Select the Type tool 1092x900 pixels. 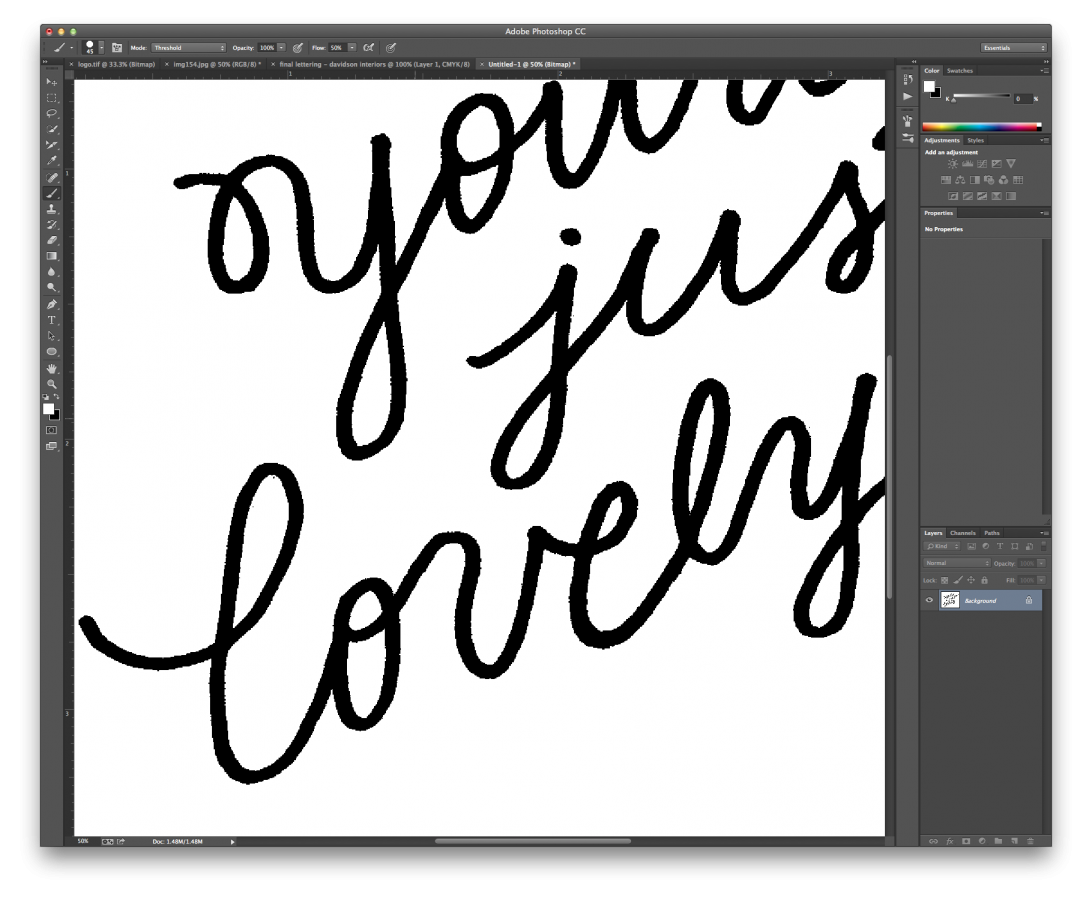tap(51, 318)
